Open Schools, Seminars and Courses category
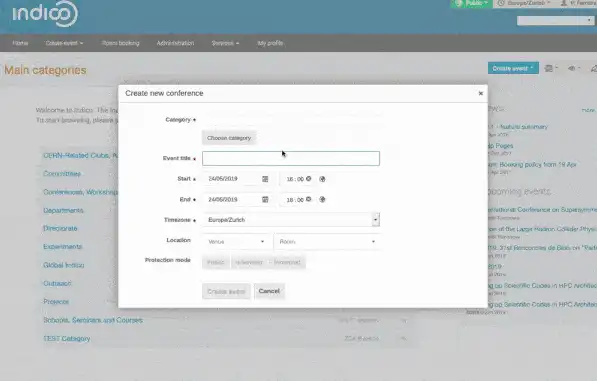The width and height of the screenshot is (597, 381). [93, 320]
